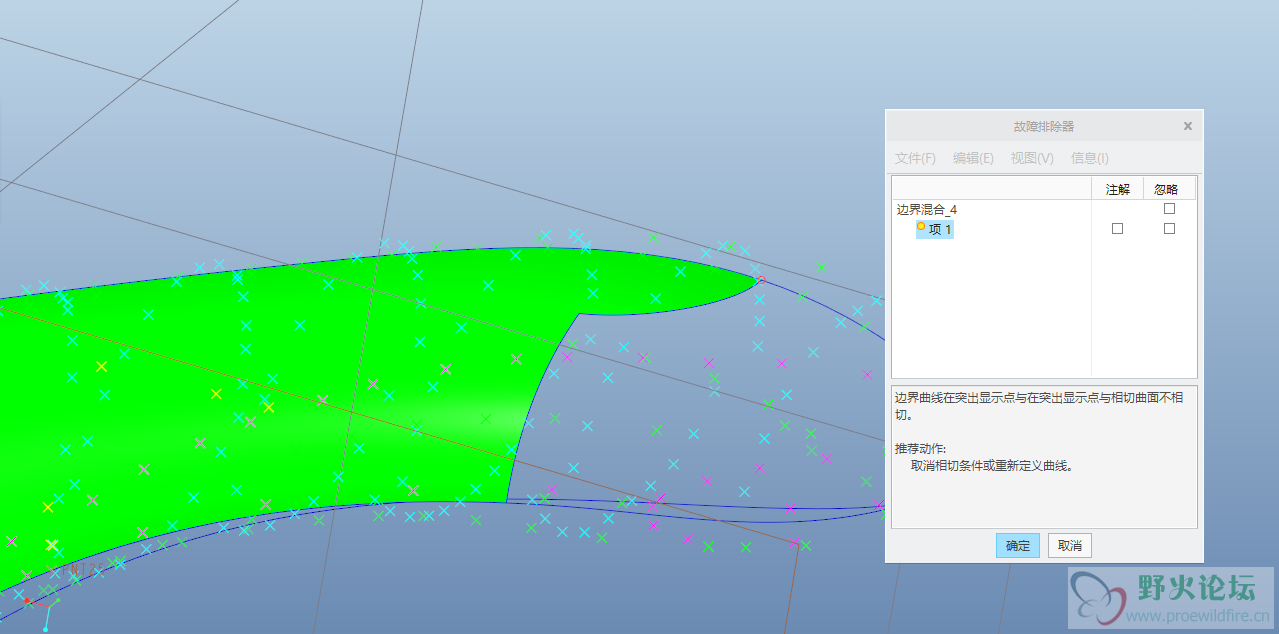The height and width of the screenshot is (634, 1279).
Task: Click the 注解 column header
Action: click(x=1117, y=189)
